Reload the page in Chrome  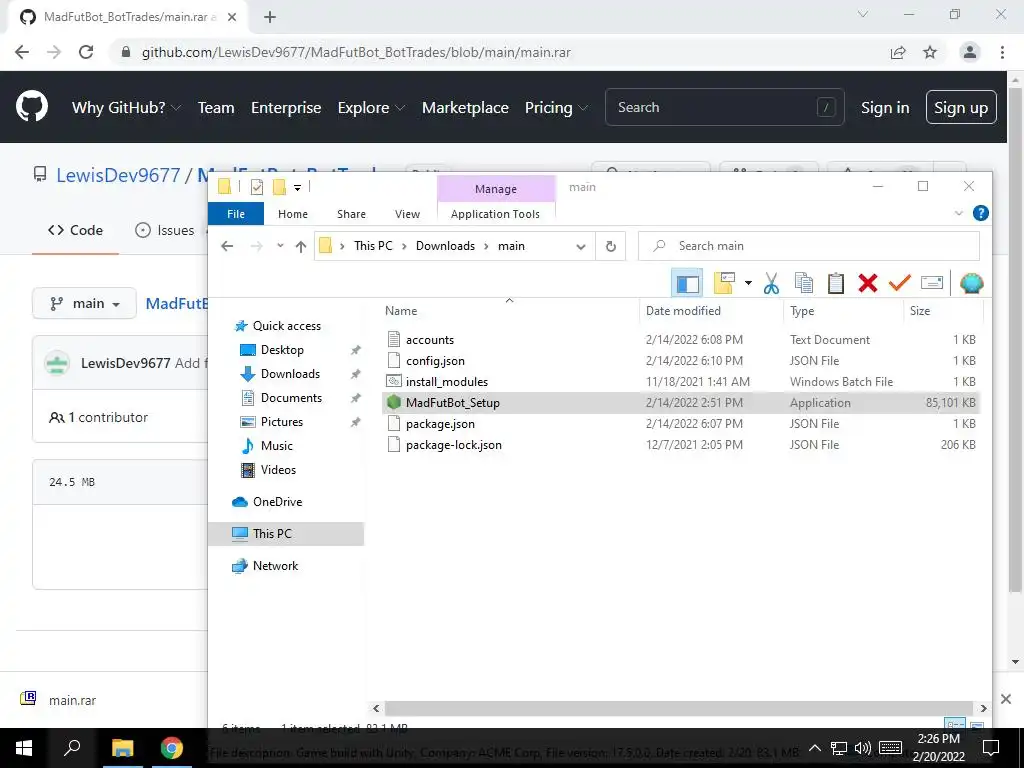click(86, 52)
